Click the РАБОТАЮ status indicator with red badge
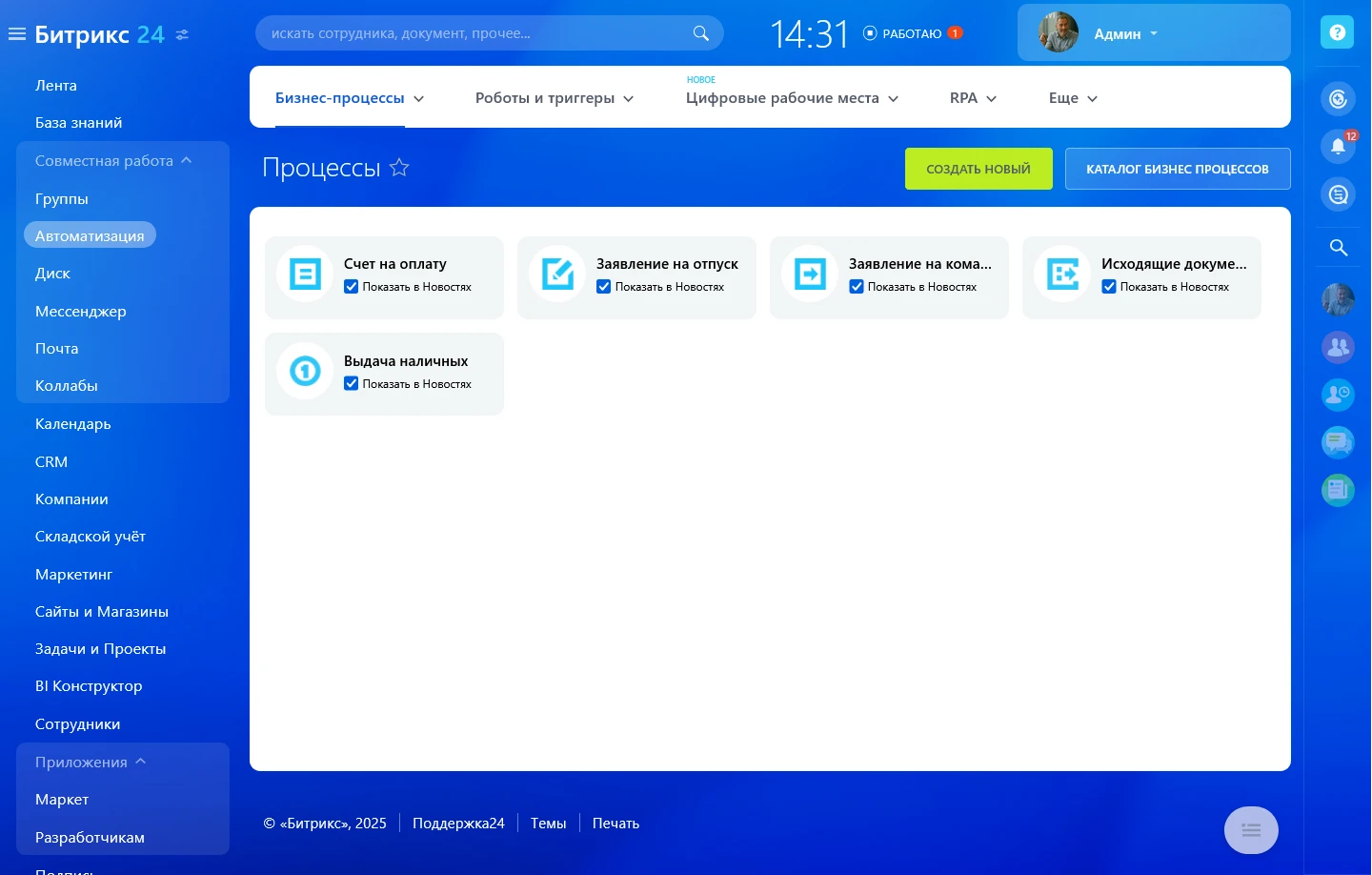This screenshot has height=875, width=1372. (x=912, y=32)
